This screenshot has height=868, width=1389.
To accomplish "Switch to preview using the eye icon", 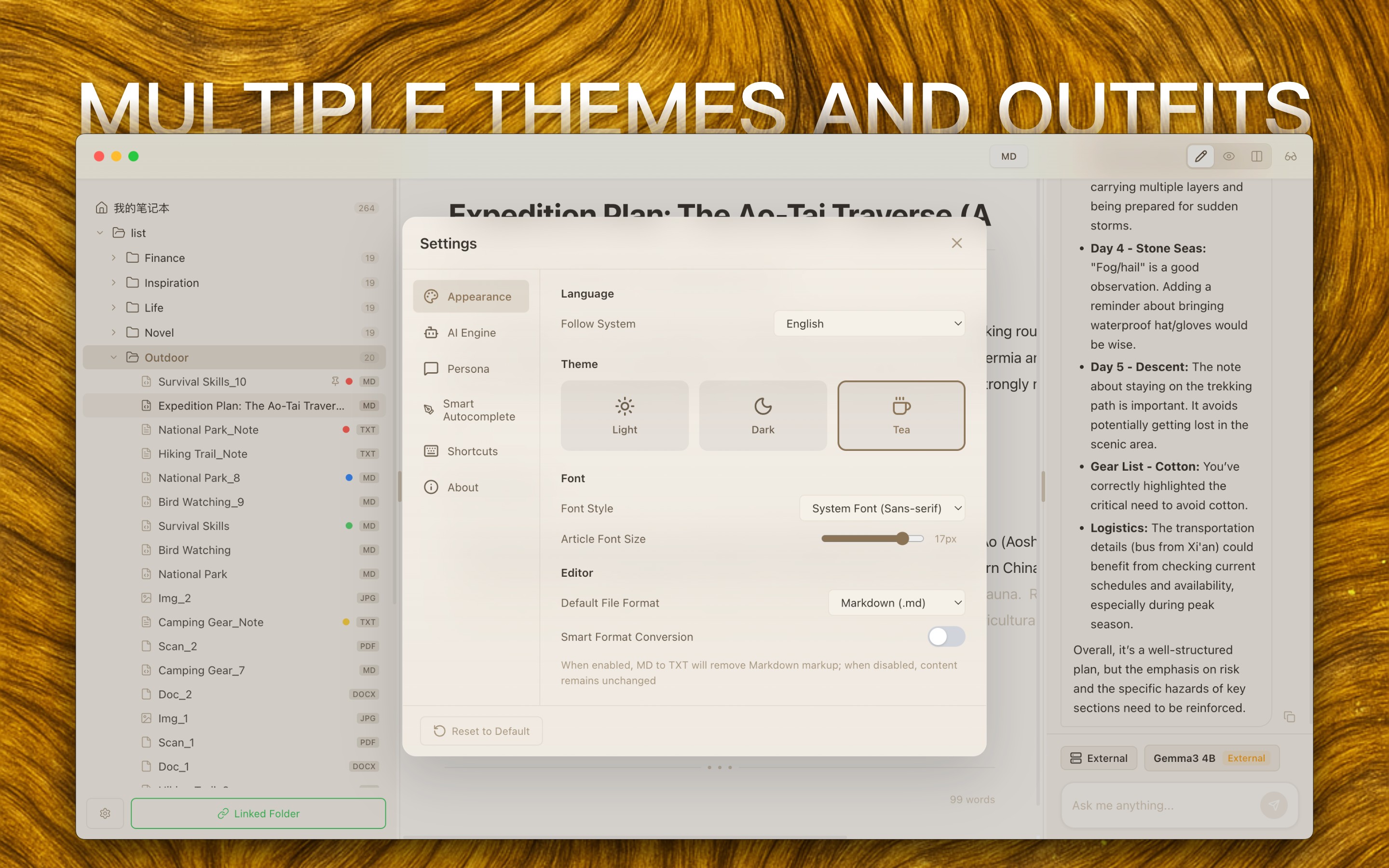I will coord(1229,156).
